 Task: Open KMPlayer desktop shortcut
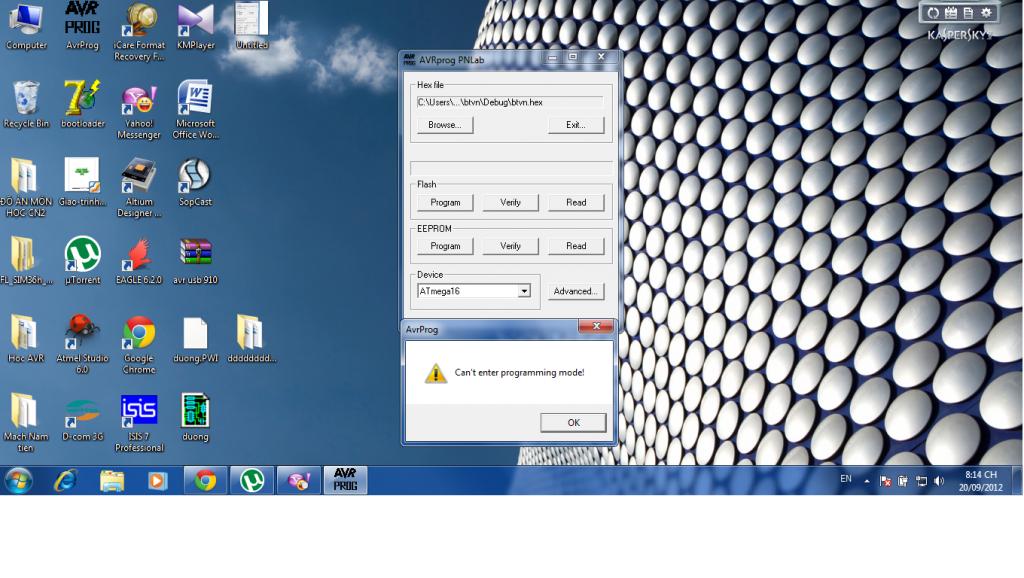pos(195,26)
